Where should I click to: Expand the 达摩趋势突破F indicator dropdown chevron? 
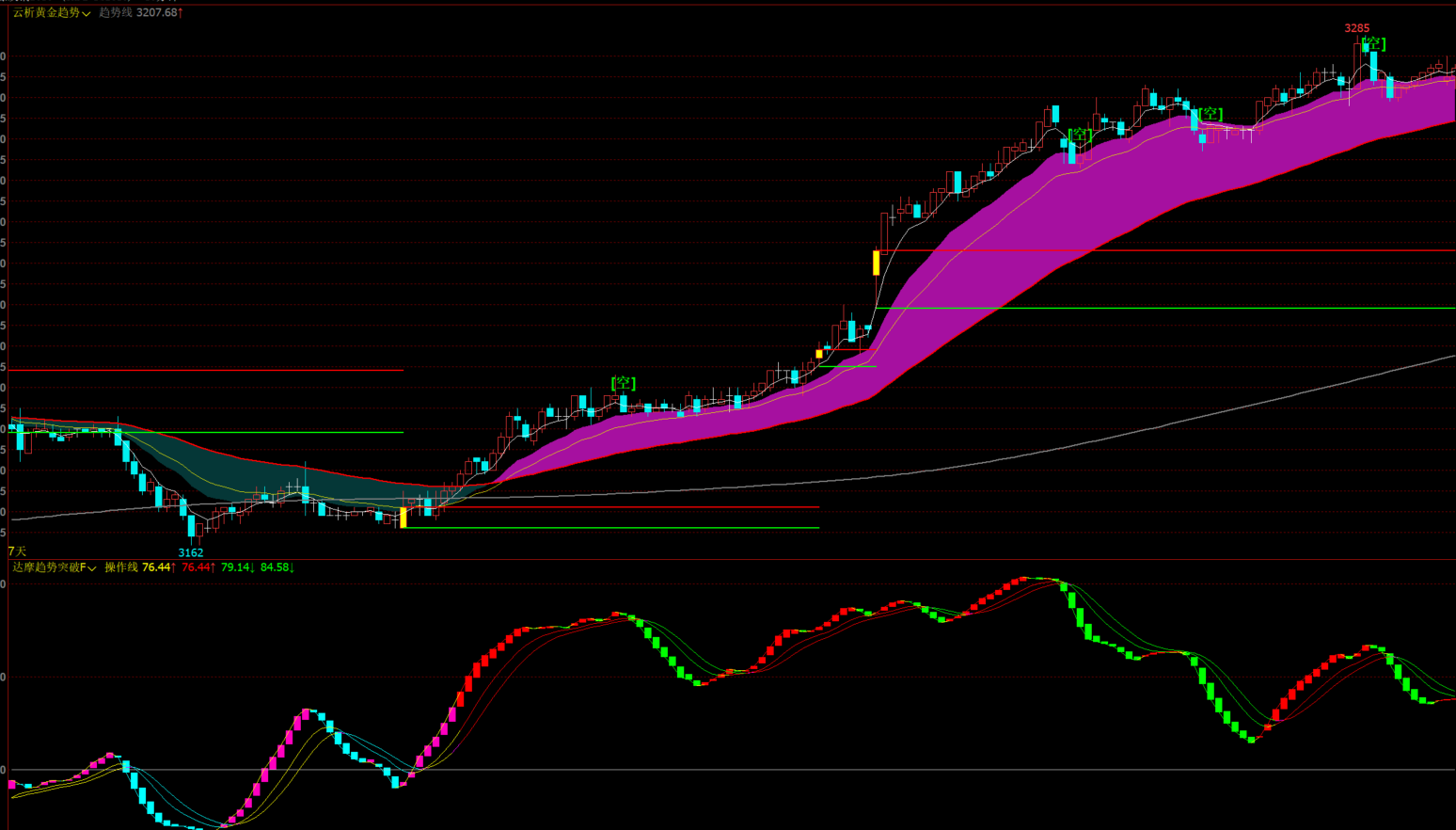click(92, 568)
